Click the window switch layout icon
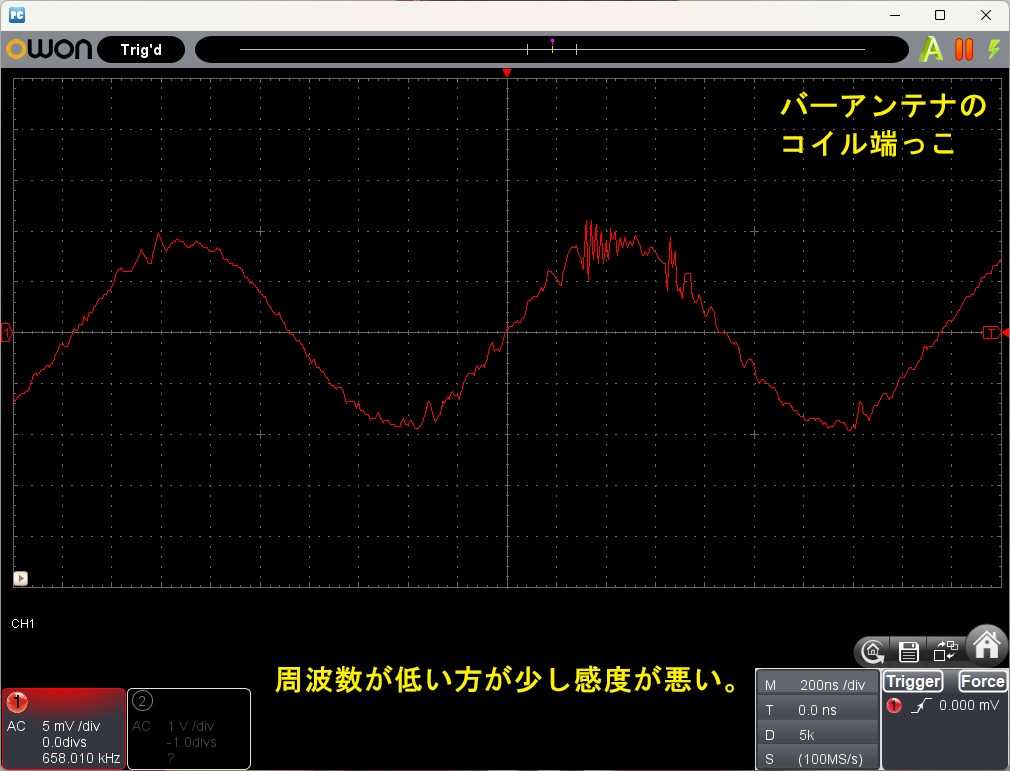1010x771 pixels. pyautogui.click(x=945, y=651)
